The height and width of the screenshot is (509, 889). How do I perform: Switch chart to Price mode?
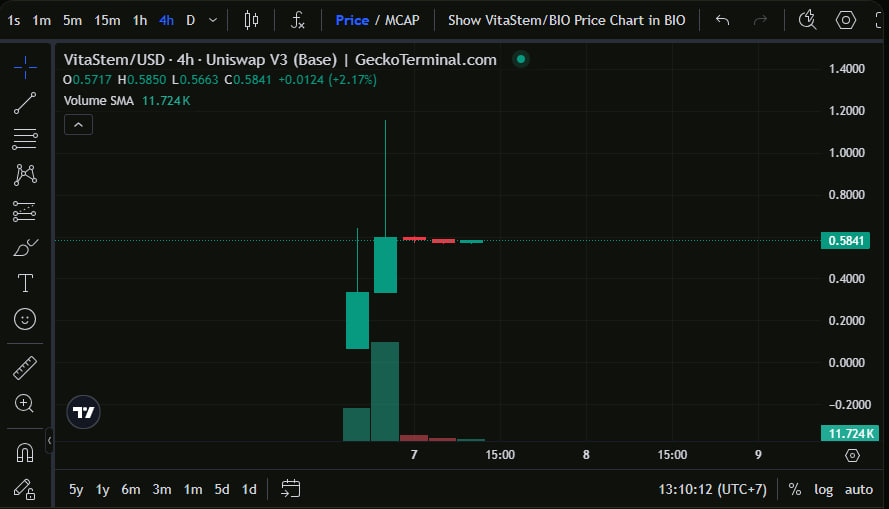(352, 20)
